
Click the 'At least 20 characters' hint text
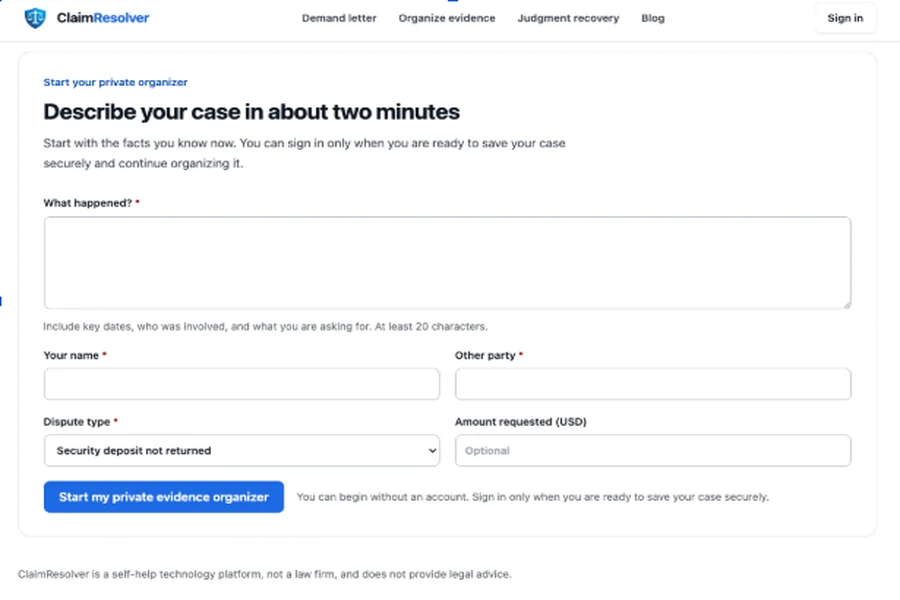[431, 327]
